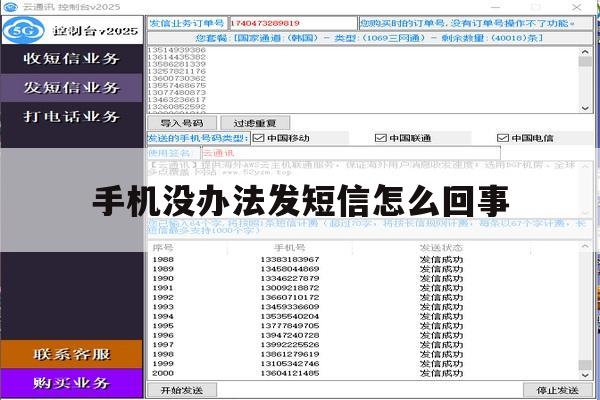Select phone number 13458044869
This screenshot has height=400, width=600.
290,269
